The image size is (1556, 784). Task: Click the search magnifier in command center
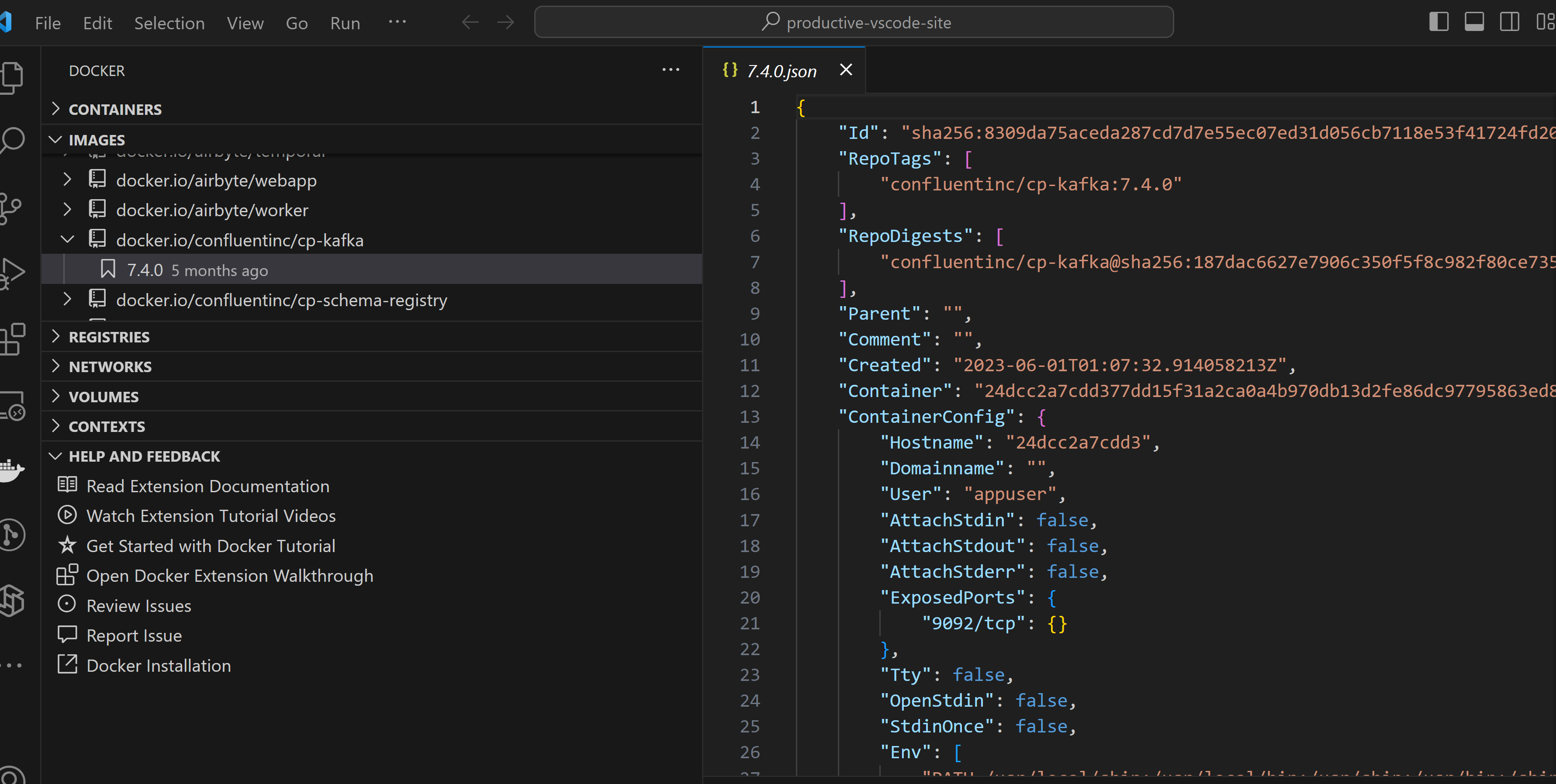(770, 22)
